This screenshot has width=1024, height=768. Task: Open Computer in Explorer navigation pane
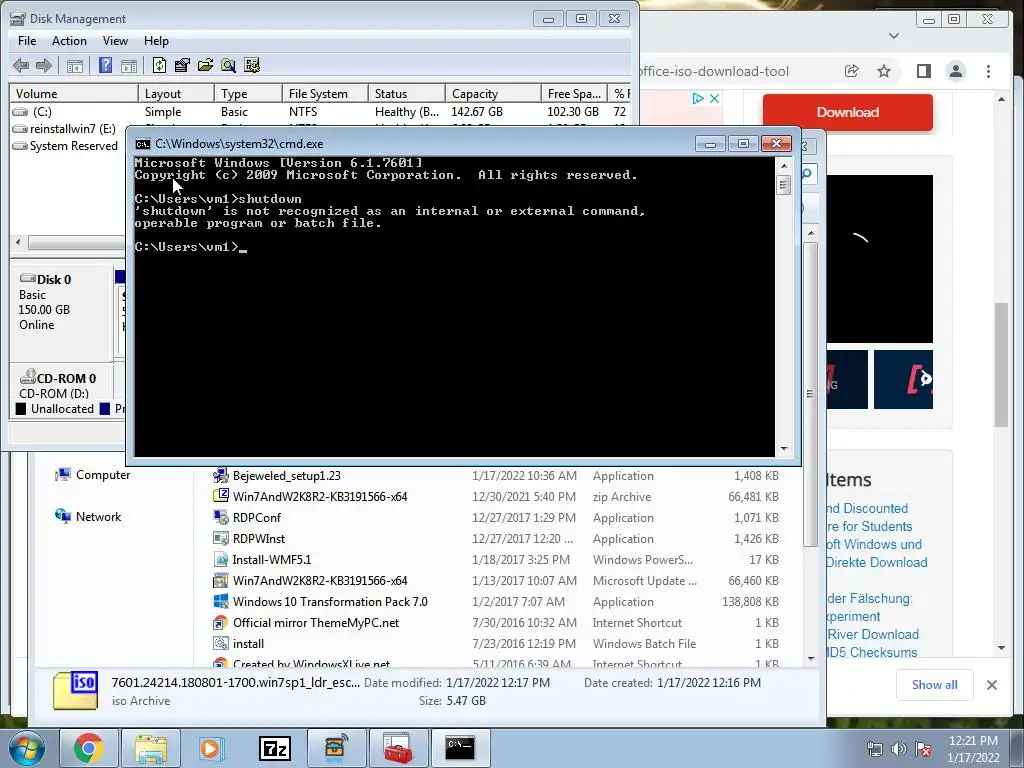point(92,475)
